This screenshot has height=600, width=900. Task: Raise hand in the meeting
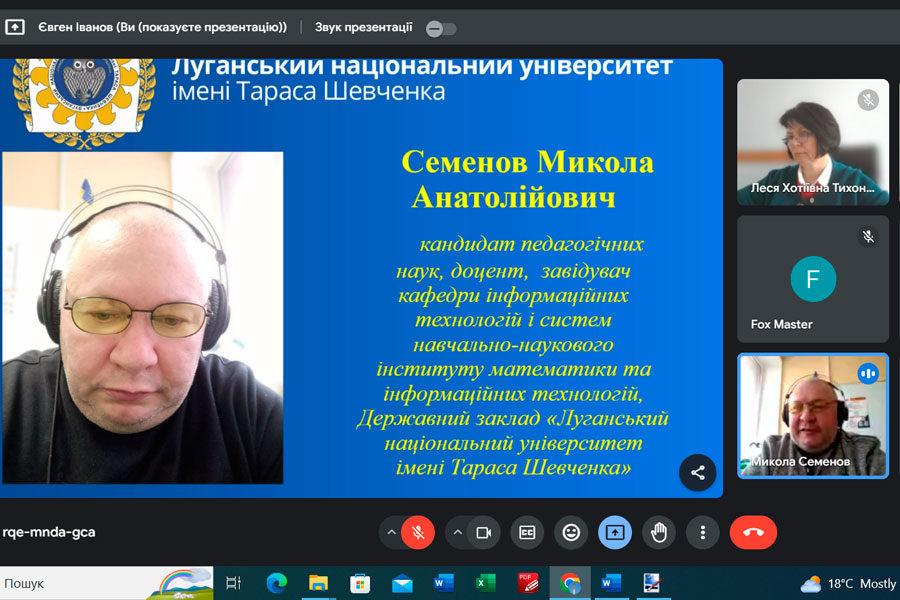[x=659, y=533]
